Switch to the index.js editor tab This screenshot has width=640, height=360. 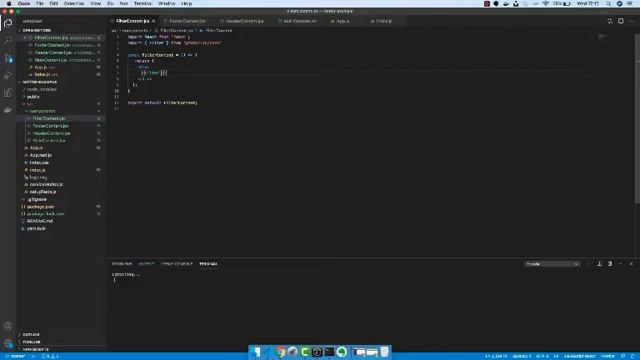[384, 21]
